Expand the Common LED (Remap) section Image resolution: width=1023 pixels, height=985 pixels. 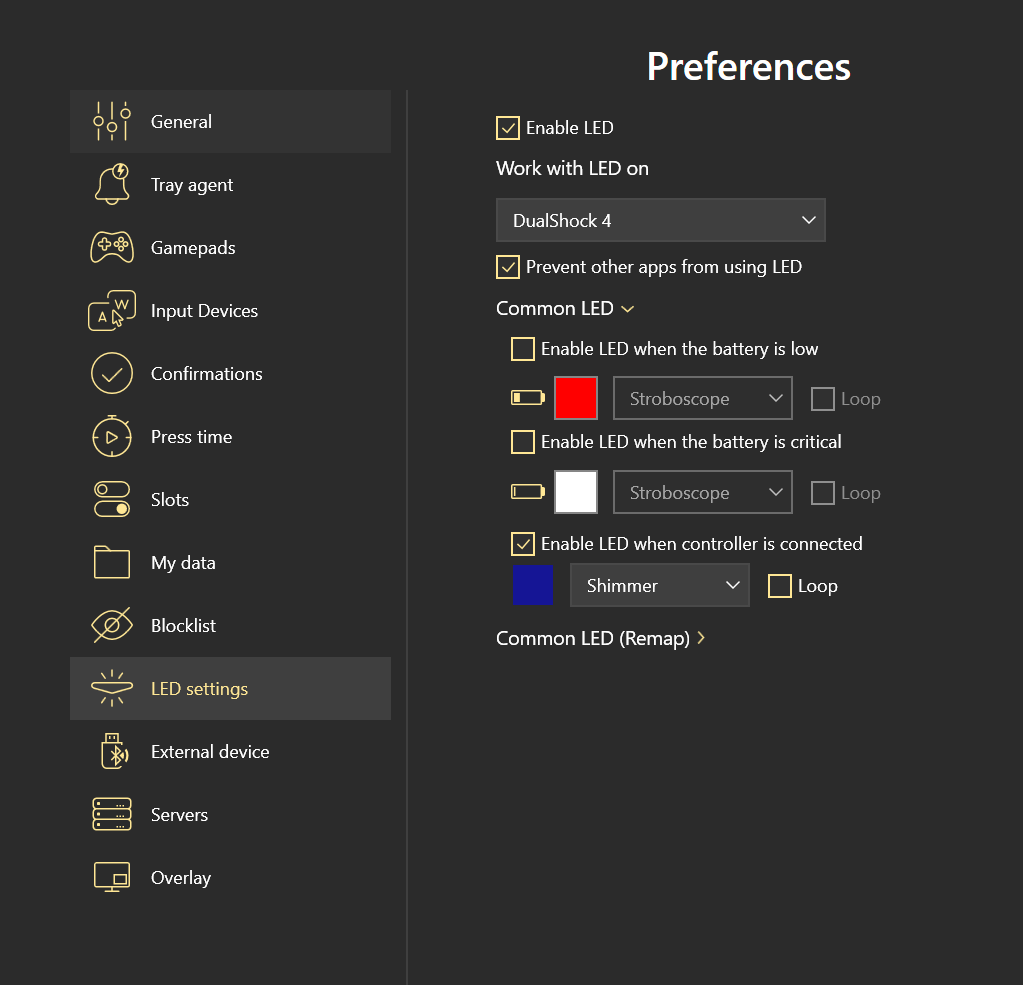pyautogui.click(x=600, y=638)
